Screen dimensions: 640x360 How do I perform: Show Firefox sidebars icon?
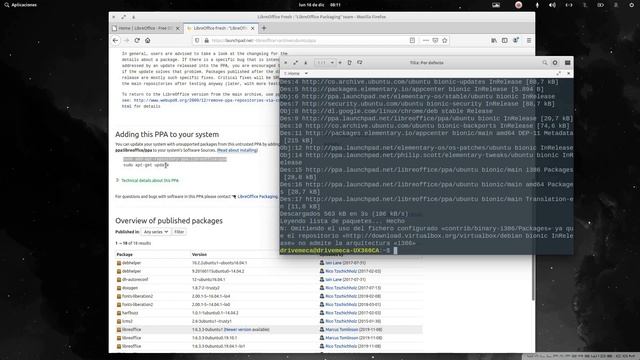[504, 40]
